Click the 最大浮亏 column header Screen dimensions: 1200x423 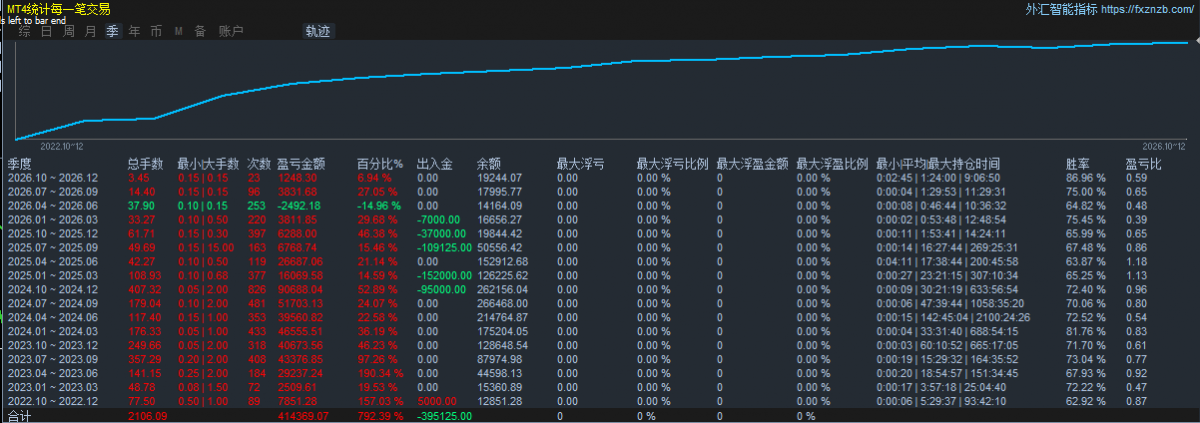(580, 163)
